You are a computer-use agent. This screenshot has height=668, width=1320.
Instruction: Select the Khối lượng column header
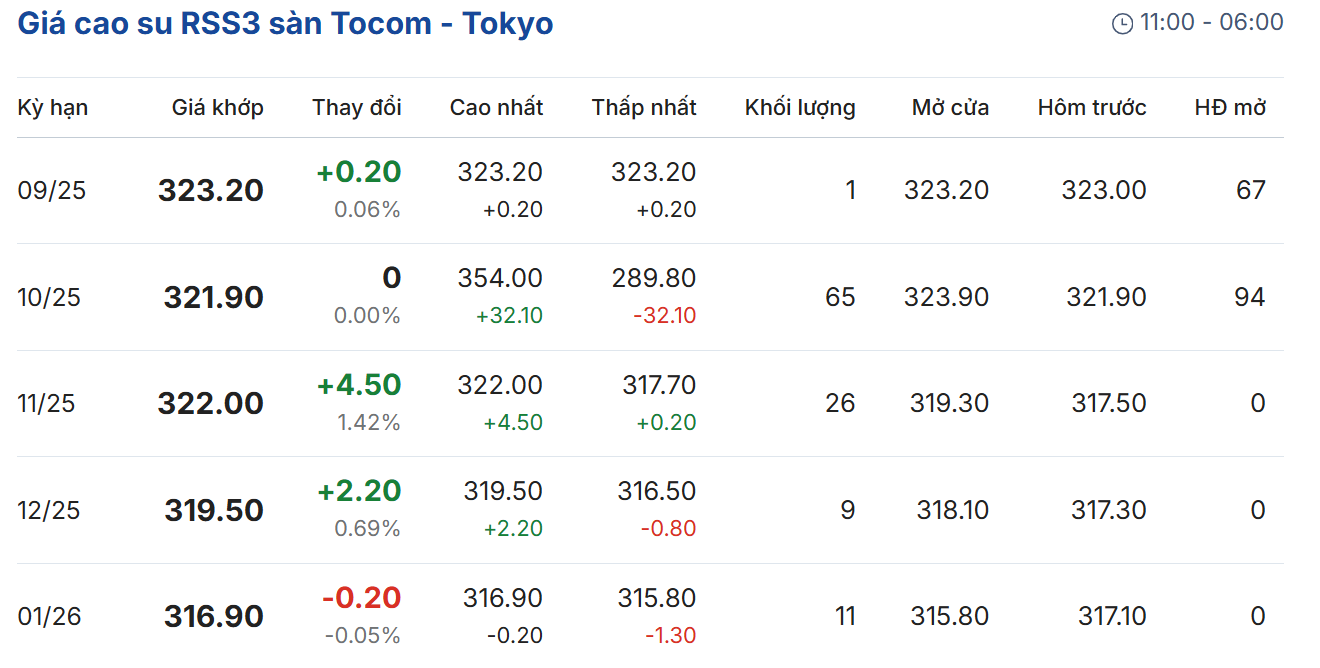coord(800,108)
